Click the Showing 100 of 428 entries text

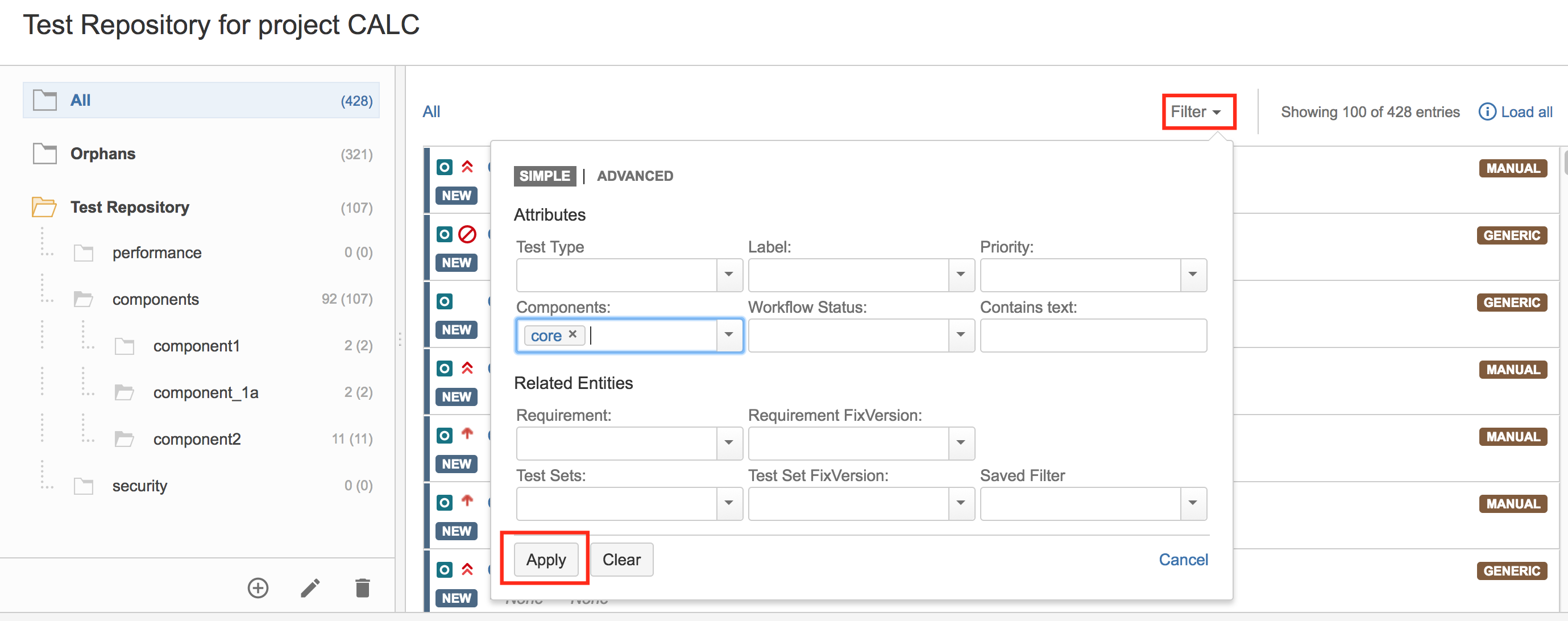tap(1370, 112)
